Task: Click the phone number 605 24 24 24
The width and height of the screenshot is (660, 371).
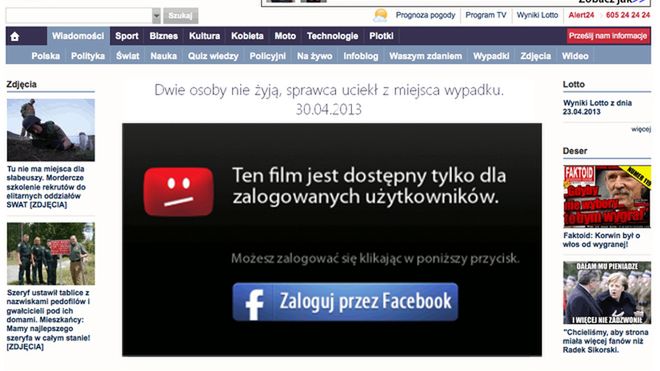Action: [628, 15]
